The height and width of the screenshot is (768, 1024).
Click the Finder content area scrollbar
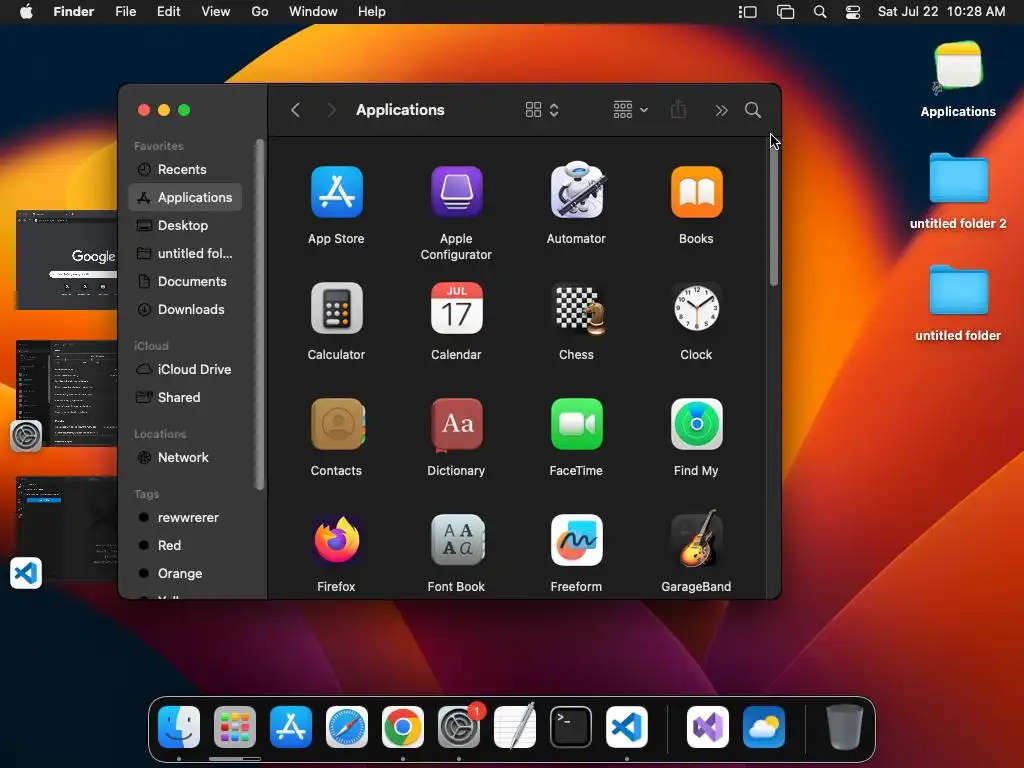tap(774, 212)
